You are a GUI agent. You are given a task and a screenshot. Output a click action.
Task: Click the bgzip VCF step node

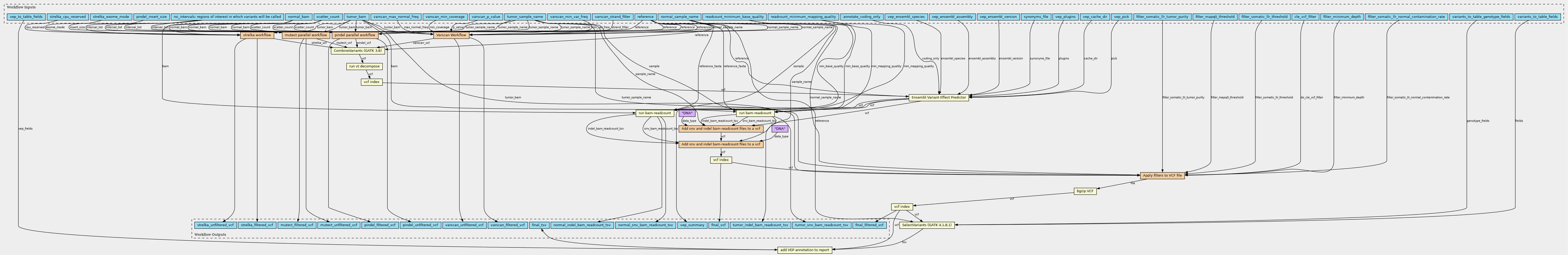point(1085,191)
